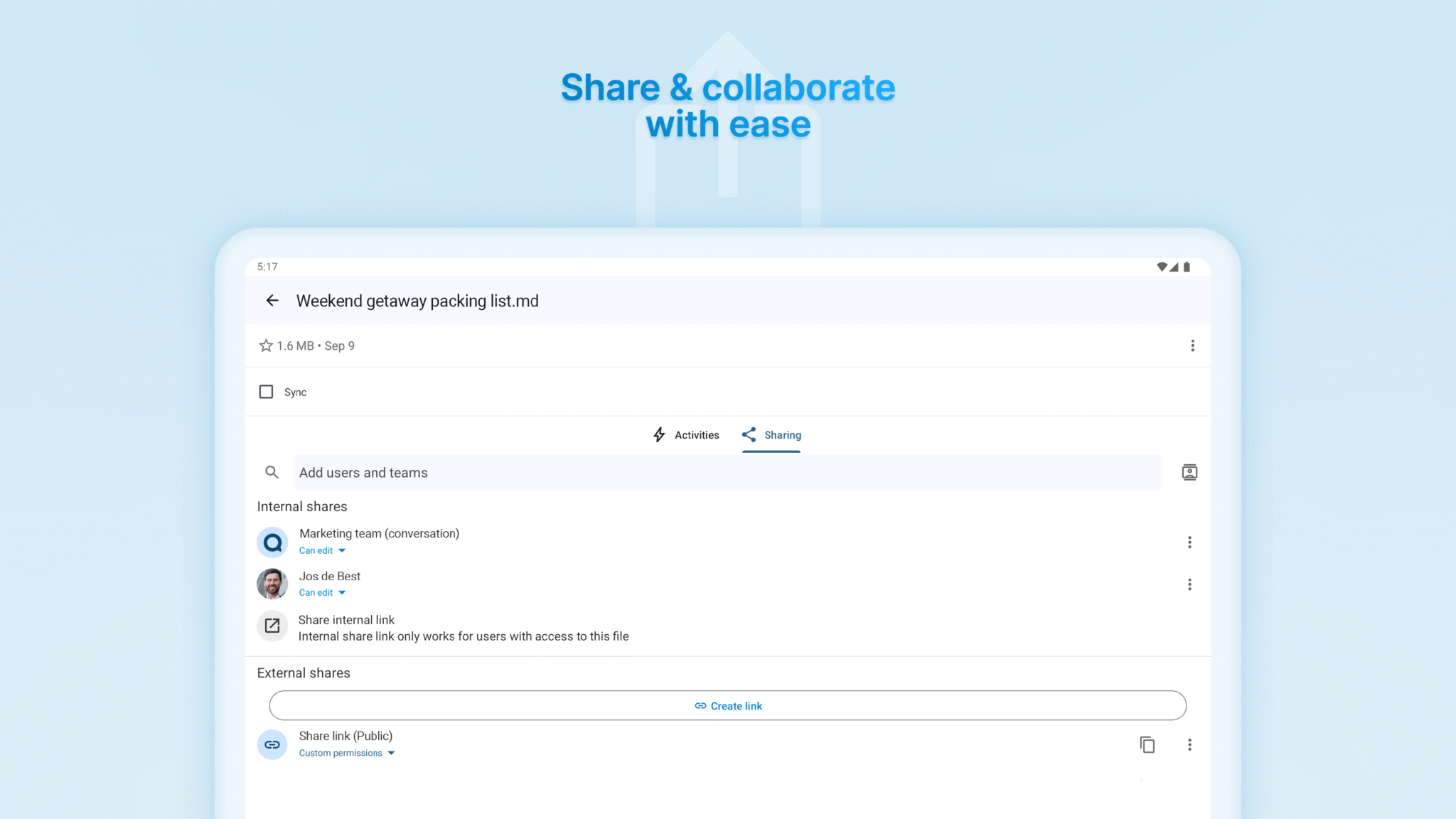This screenshot has width=1456, height=819.
Task: Switch to the Activities tab
Action: coord(685,434)
